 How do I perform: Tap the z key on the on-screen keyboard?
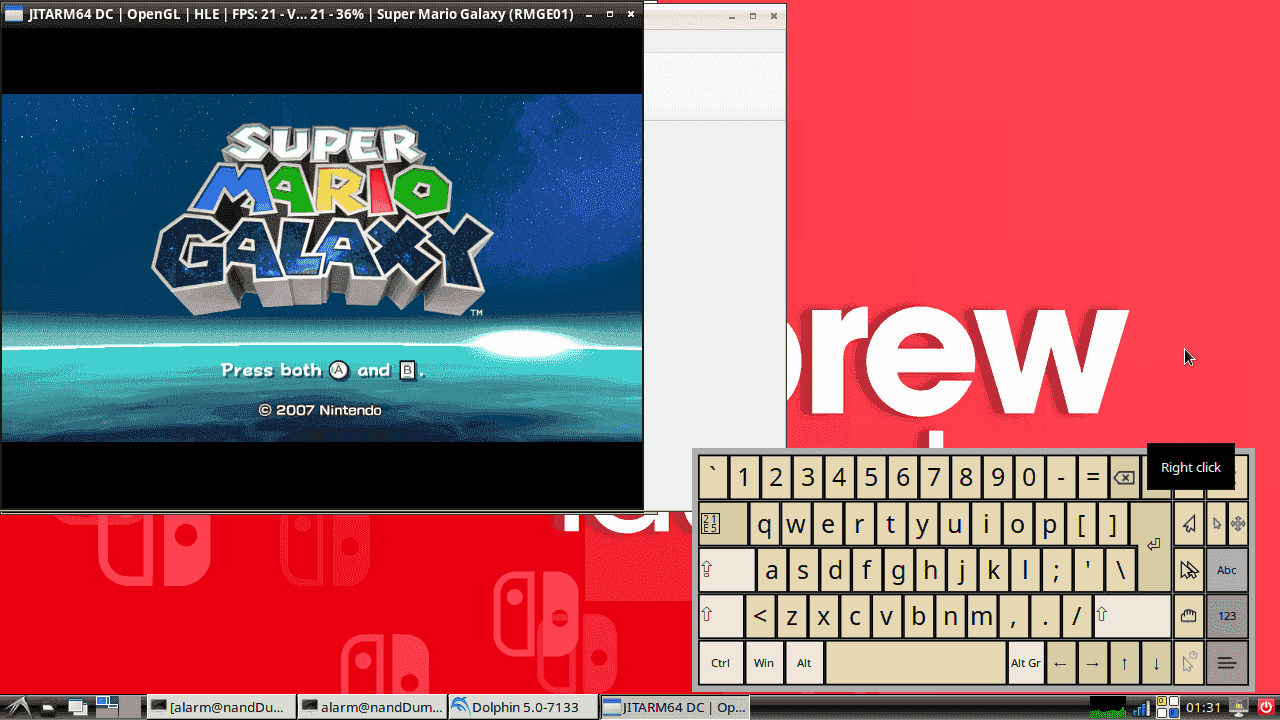[791, 615]
